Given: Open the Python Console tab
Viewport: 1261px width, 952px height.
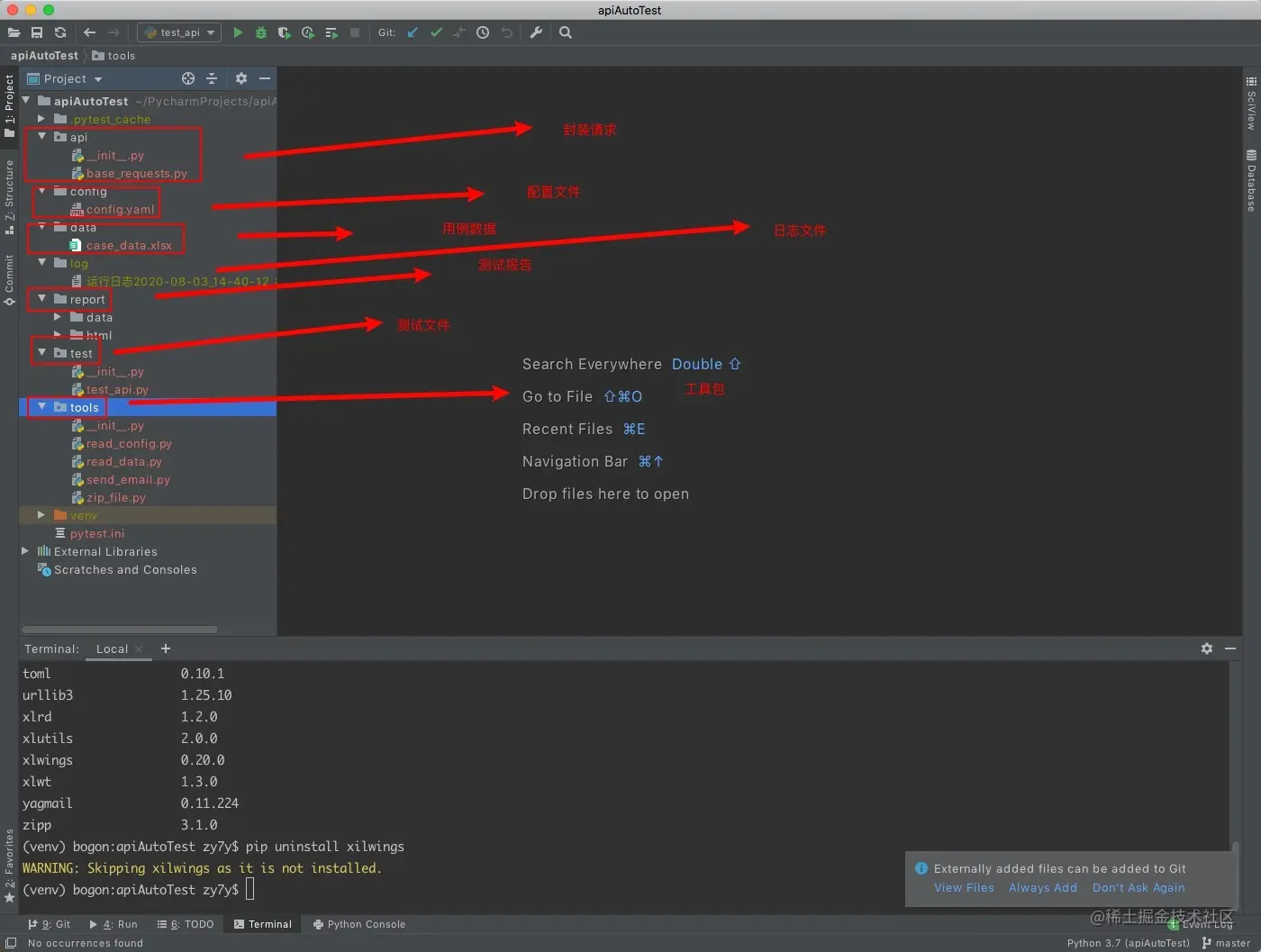Looking at the screenshot, I should 359,924.
